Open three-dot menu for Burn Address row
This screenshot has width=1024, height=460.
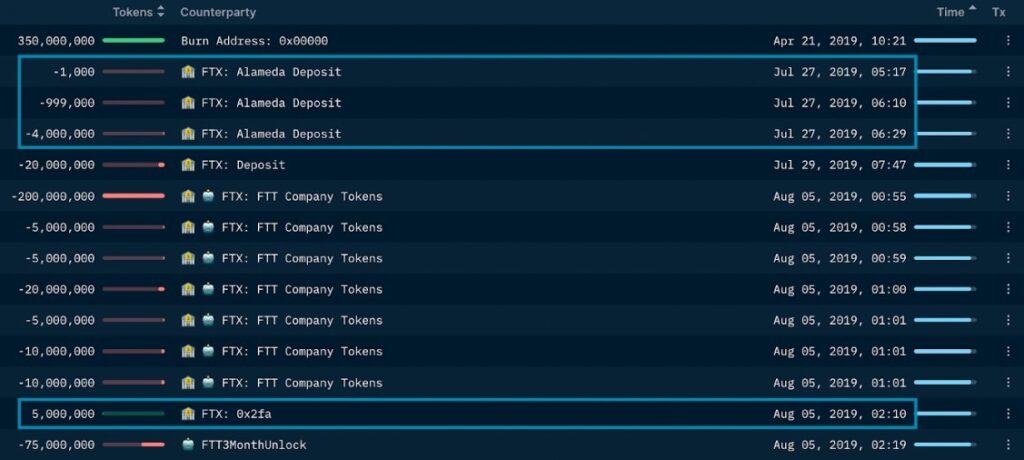(x=1008, y=41)
